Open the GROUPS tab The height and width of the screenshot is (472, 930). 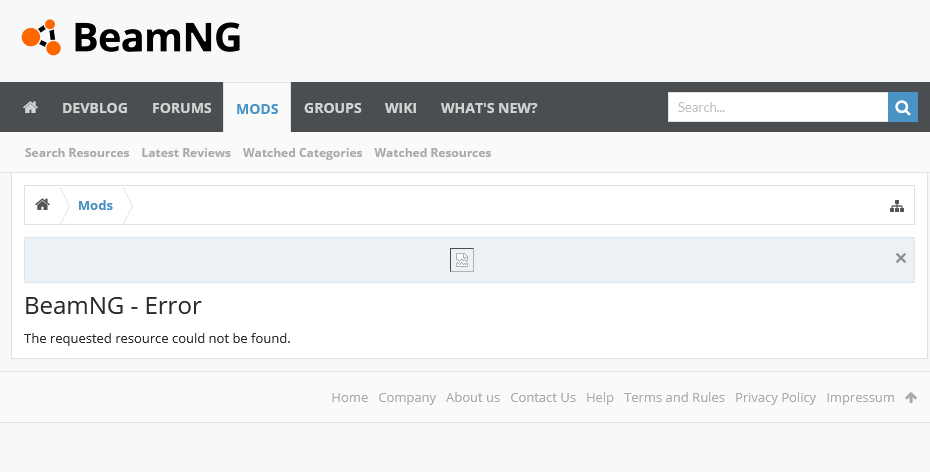click(x=333, y=108)
